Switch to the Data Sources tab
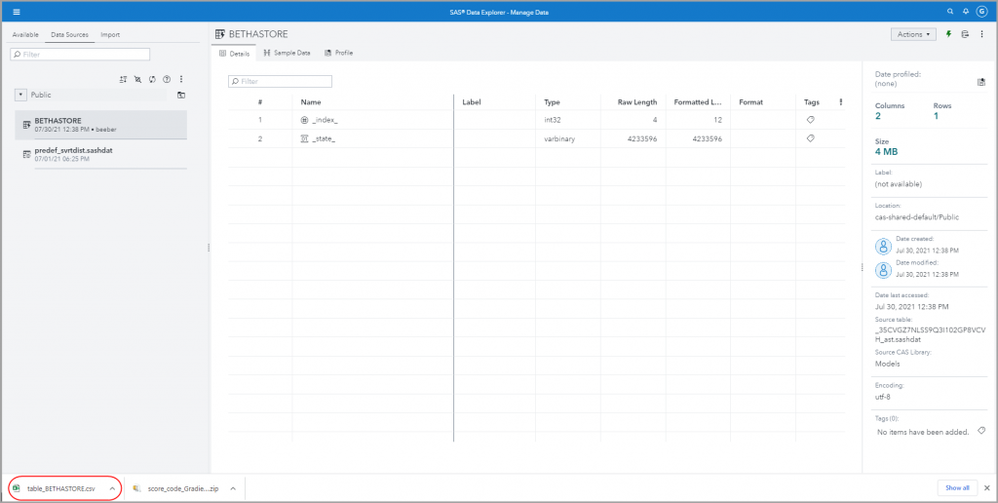The image size is (998, 503). [69, 34]
